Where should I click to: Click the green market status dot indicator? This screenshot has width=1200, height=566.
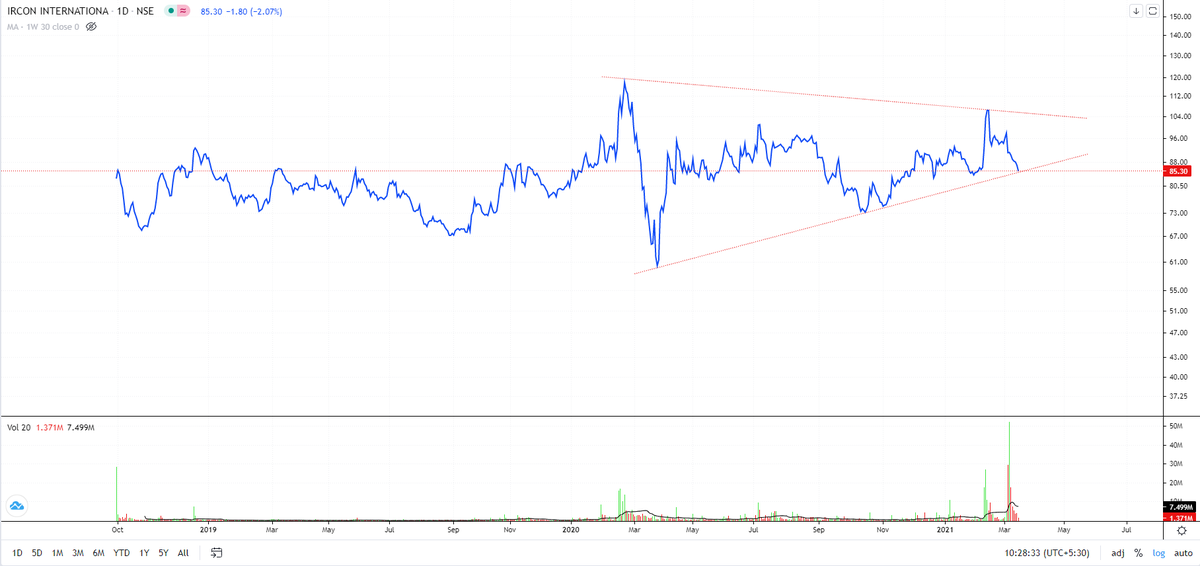[x=171, y=11]
